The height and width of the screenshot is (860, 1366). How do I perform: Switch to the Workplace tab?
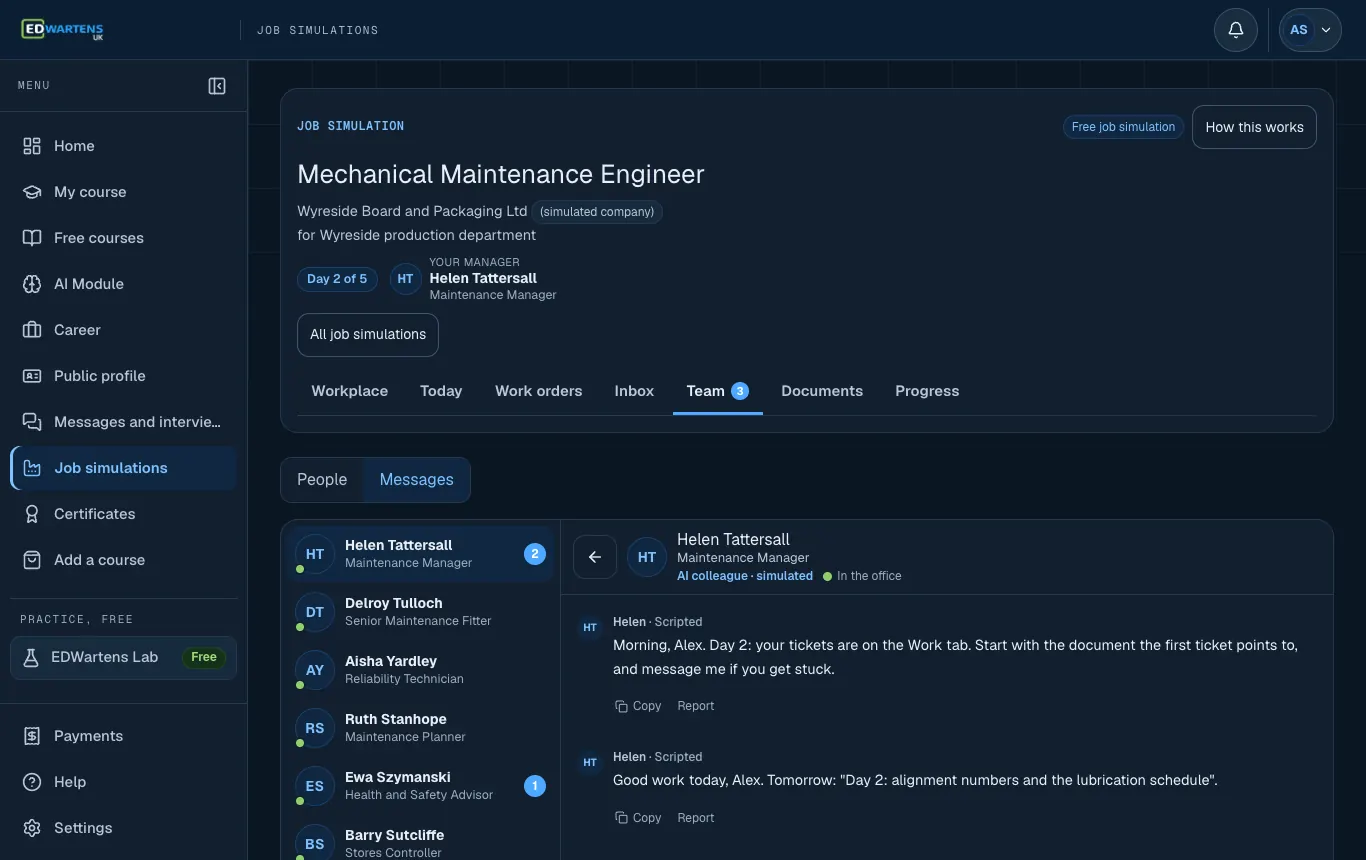(350, 391)
